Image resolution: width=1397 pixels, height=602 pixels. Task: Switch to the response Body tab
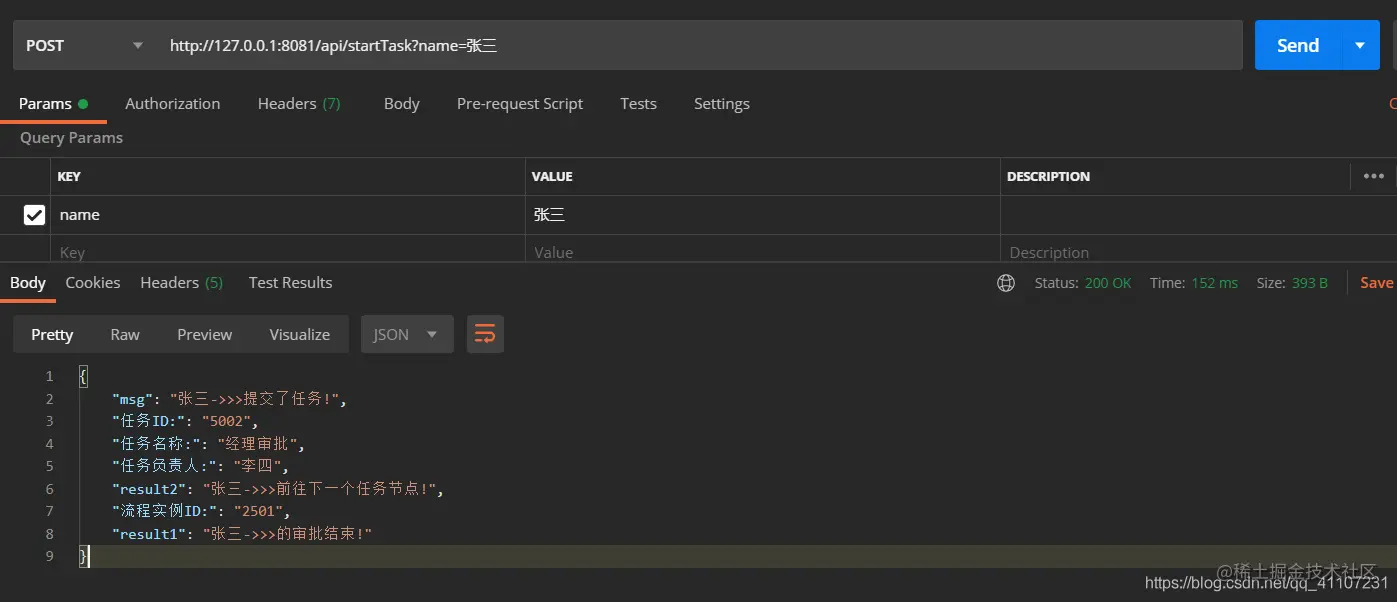coord(28,282)
